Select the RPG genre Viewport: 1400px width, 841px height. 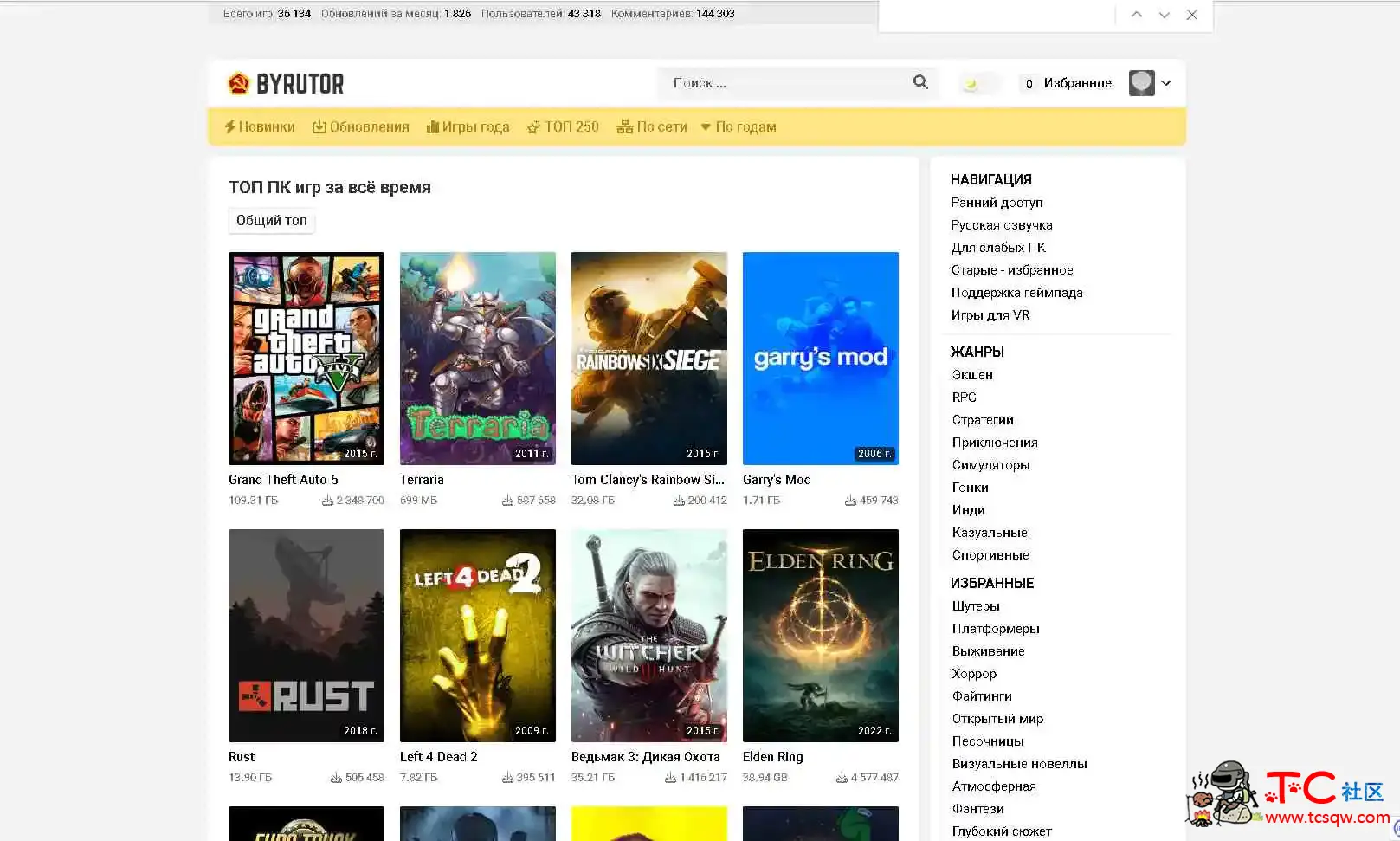point(964,398)
